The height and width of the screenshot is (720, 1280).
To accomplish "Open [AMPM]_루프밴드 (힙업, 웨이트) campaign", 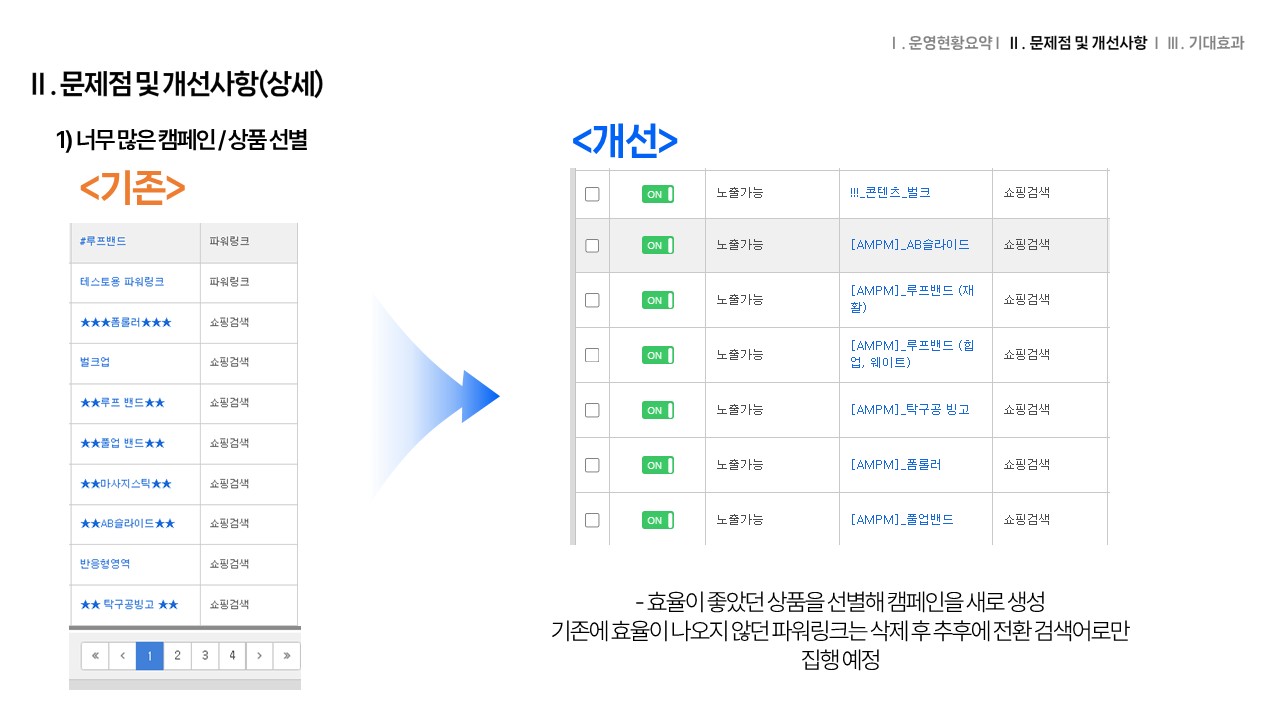I will click(x=911, y=354).
